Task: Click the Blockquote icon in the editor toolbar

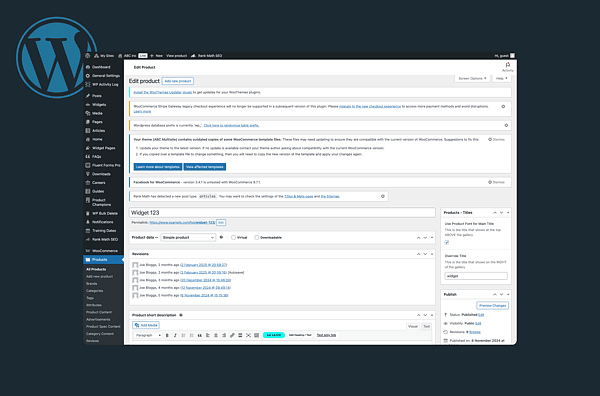Action: pos(200,335)
